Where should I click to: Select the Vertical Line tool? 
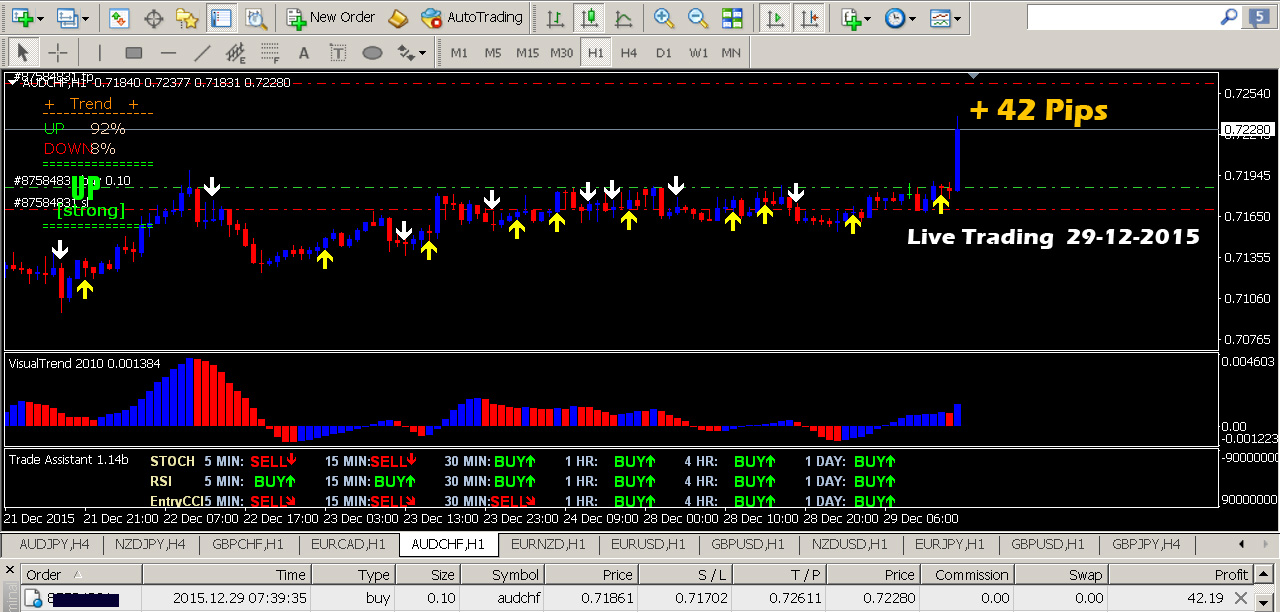coord(99,52)
